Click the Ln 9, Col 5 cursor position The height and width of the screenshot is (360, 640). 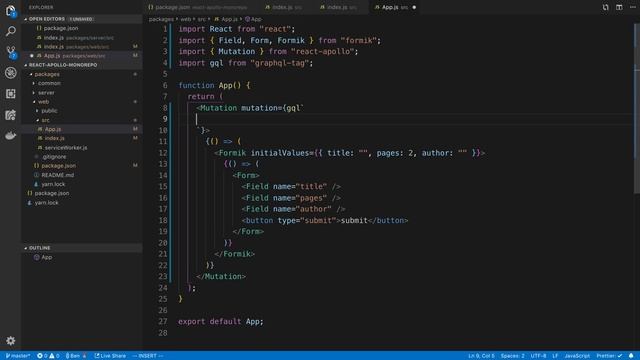481,356
